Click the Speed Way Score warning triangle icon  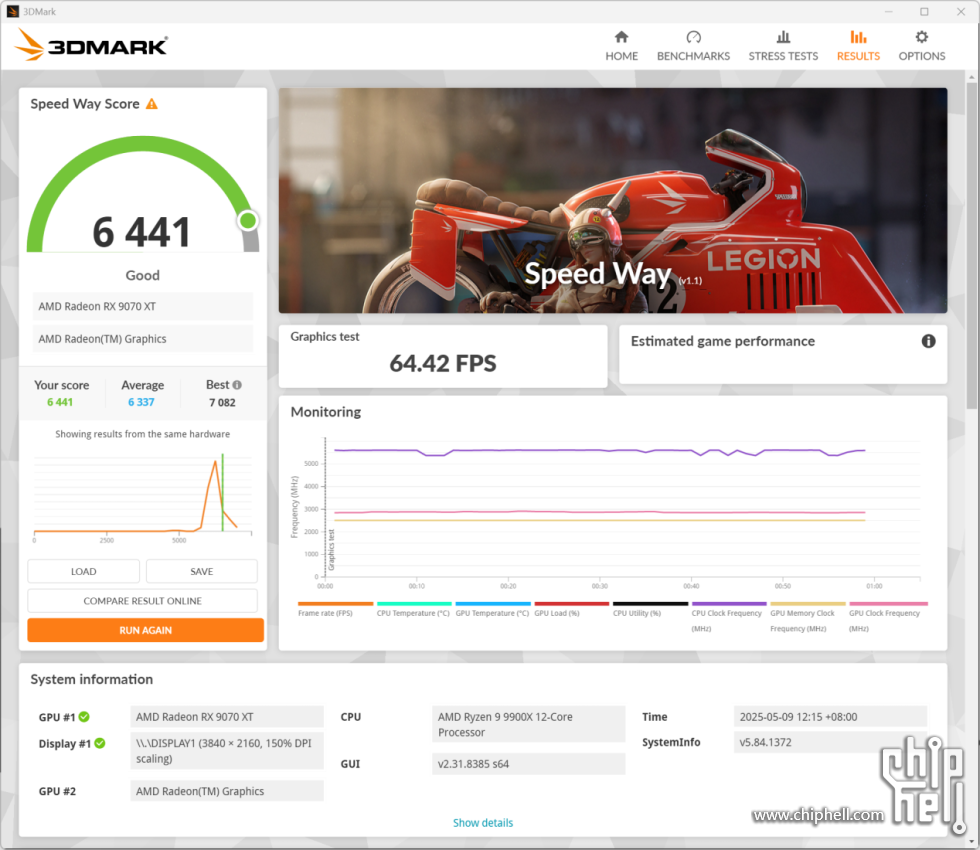(x=152, y=104)
